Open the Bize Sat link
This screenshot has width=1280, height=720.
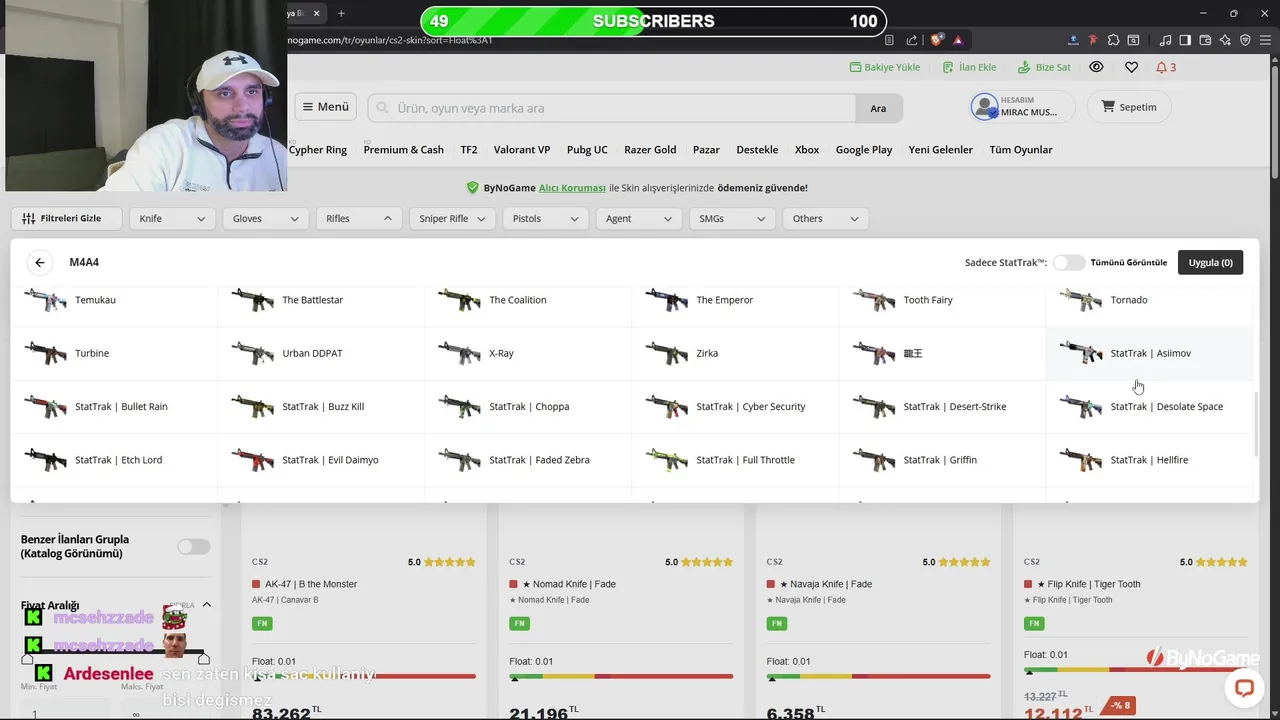(1044, 67)
